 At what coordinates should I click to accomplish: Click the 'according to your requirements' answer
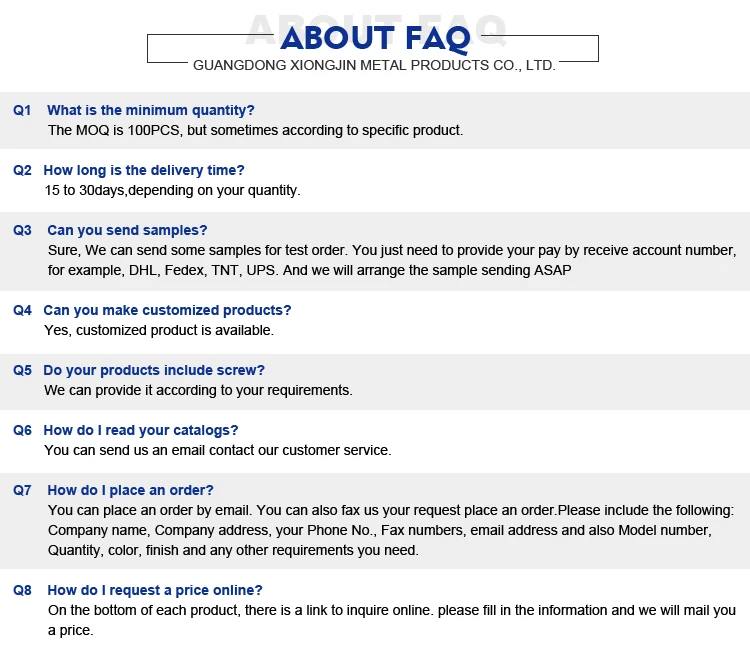click(x=199, y=390)
